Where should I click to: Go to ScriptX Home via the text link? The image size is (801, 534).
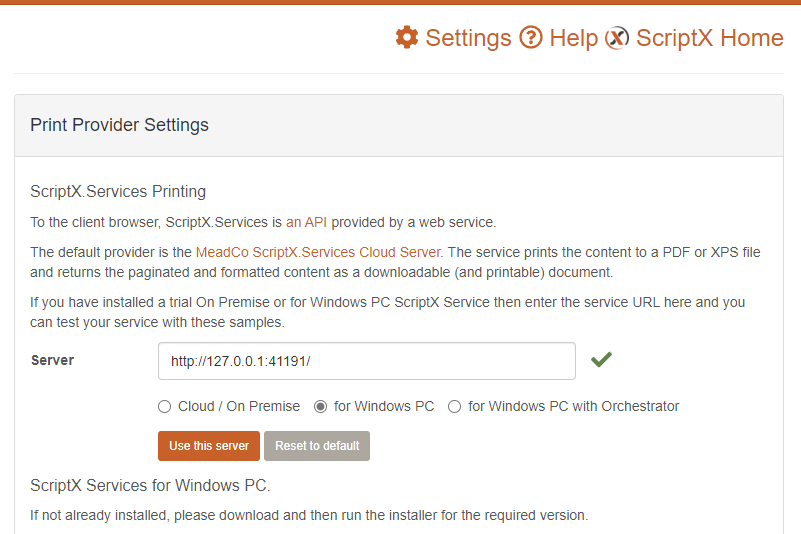click(710, 38)
